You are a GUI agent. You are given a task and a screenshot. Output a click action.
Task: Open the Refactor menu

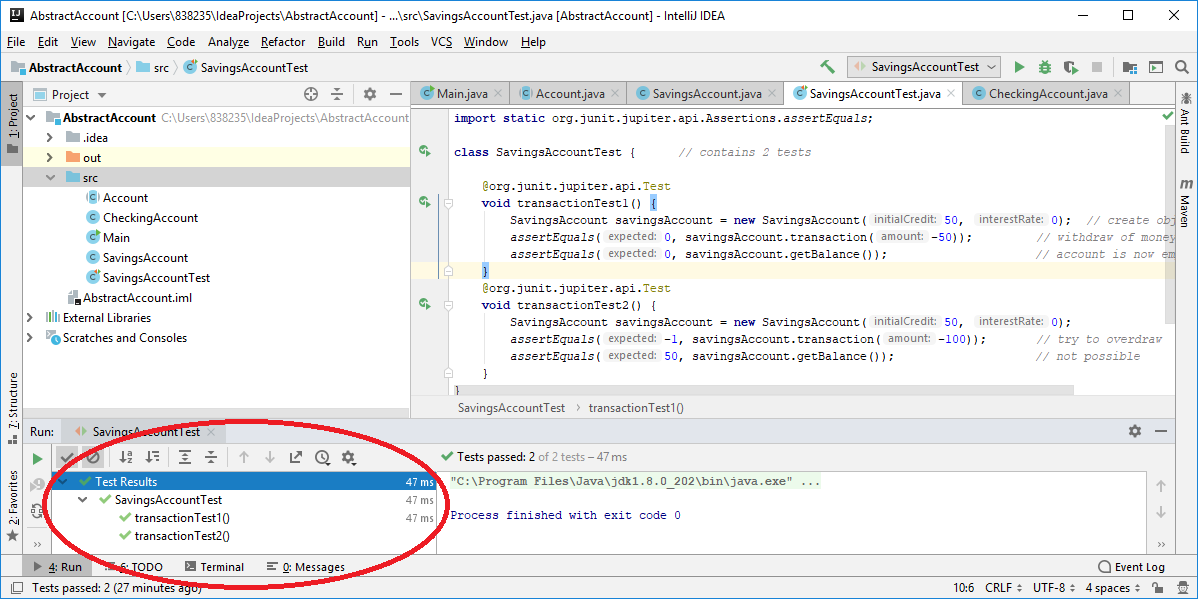click(x=283, y=42)
